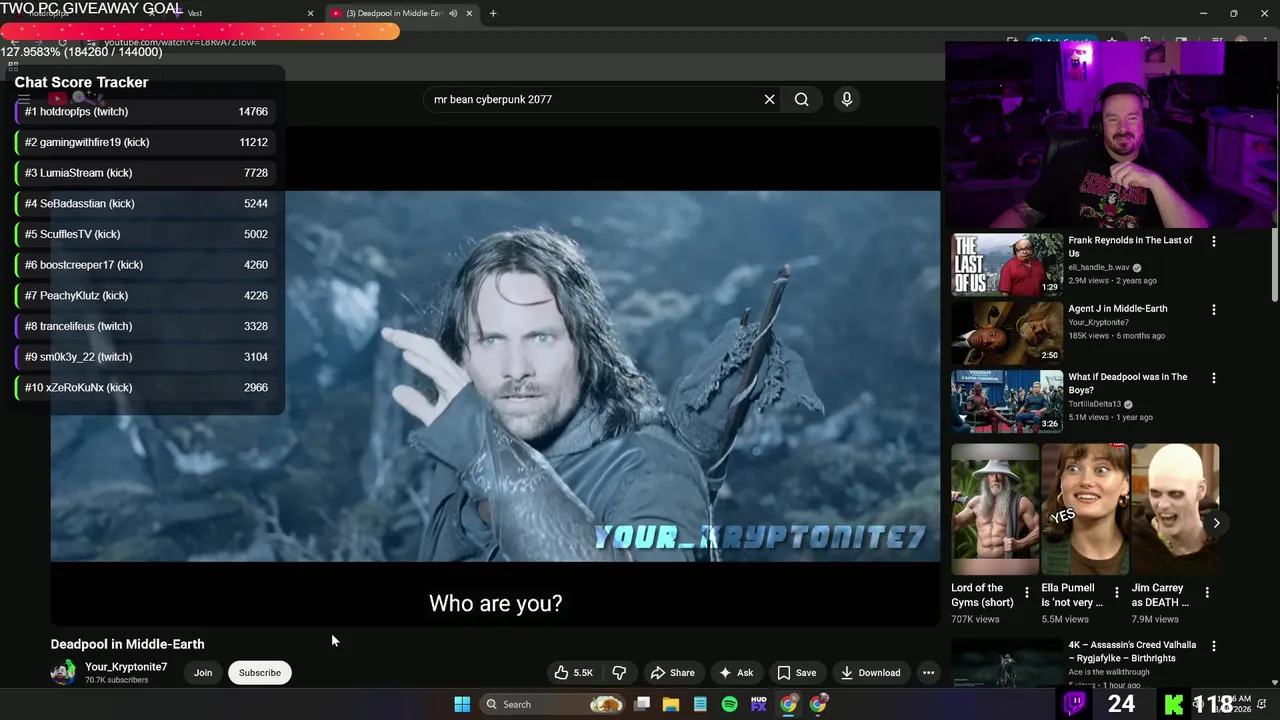Click the eli_handle_b.wav channel name
Viewport: 1280px width, 720px height.
tap(1099, 267)
